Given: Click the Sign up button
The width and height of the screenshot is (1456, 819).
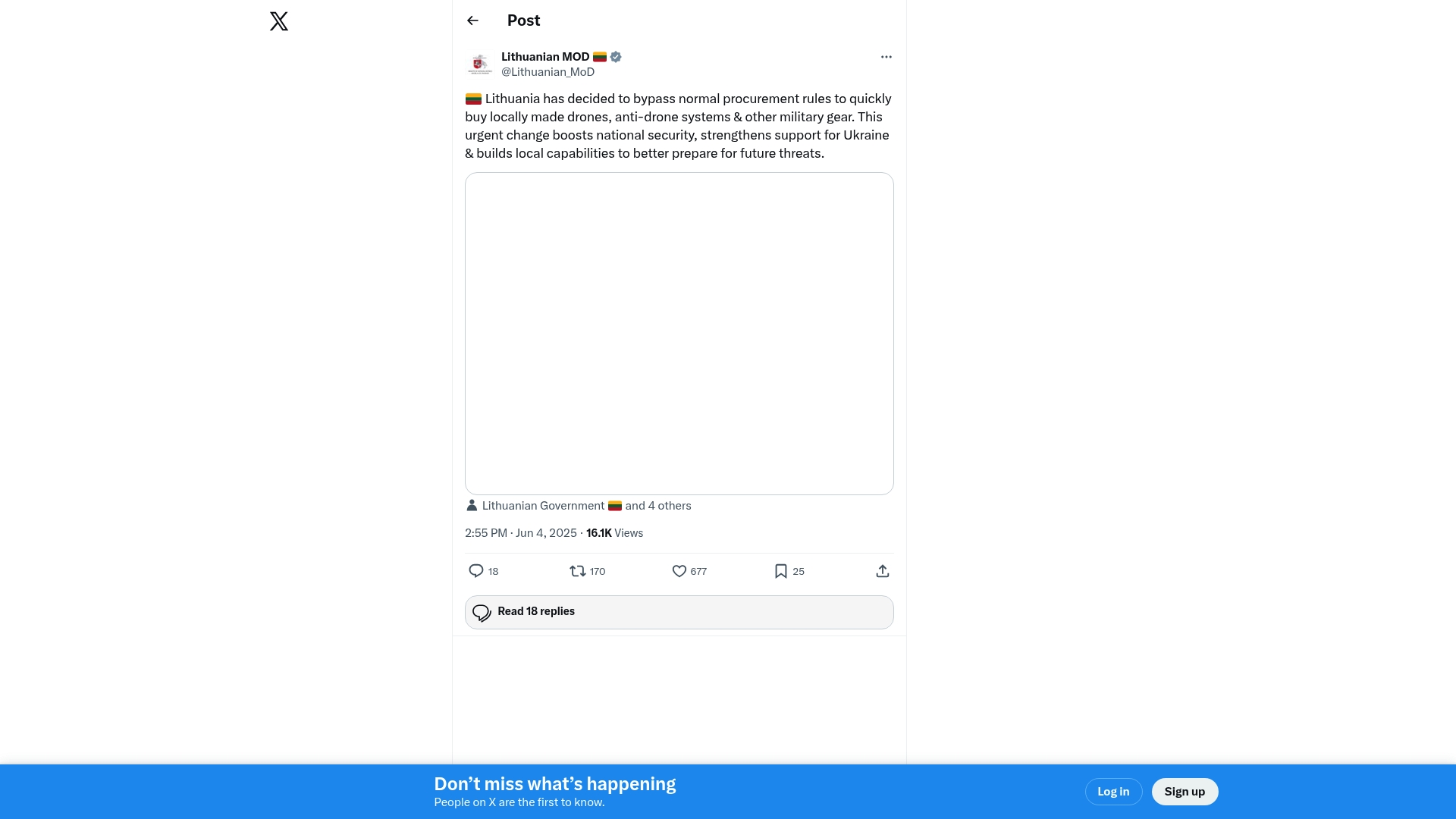Looking at the screenshot, I should tap(1185, 792).
